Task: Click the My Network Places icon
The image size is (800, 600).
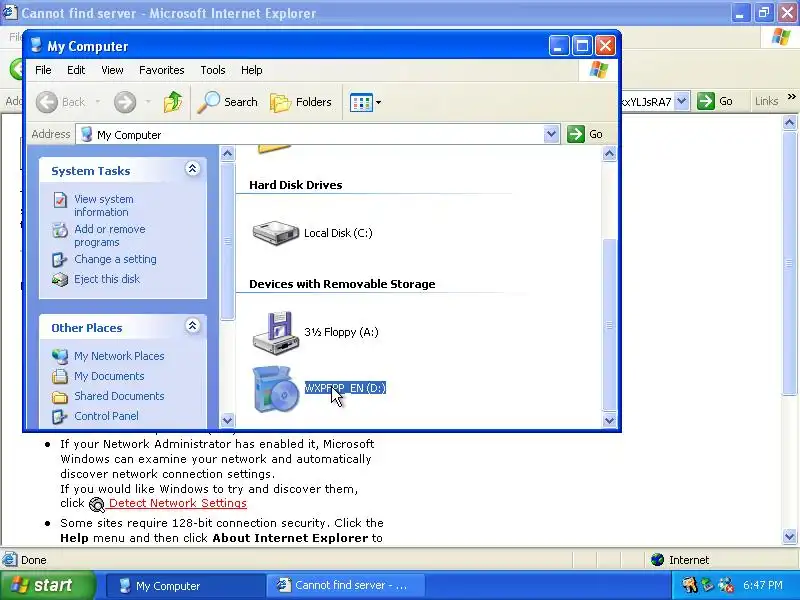Action: click(x=60, y=356)
